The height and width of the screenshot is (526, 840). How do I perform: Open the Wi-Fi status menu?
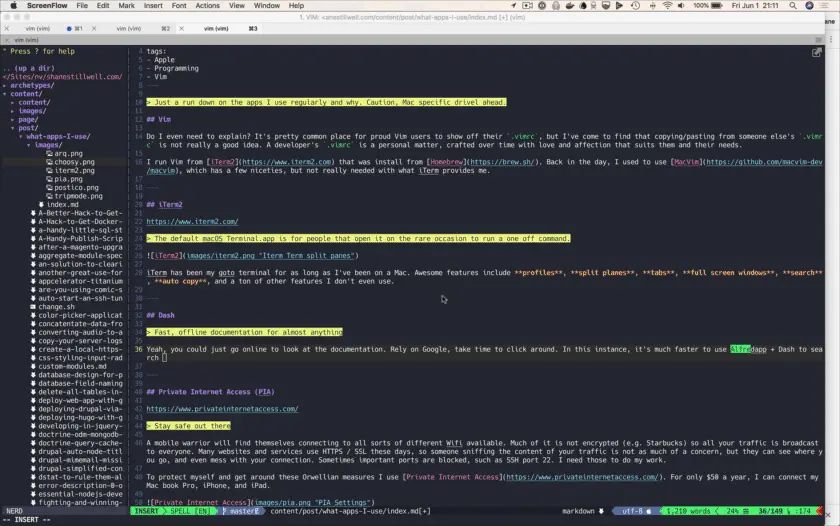tap(668, 5)
